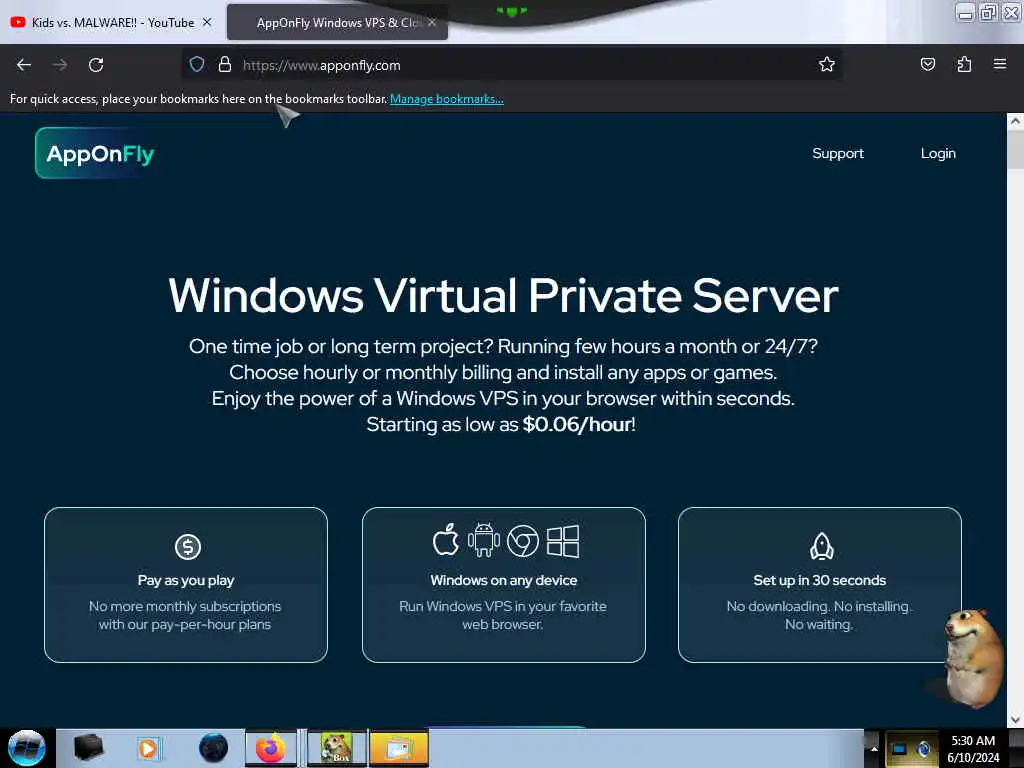The width and height of the screenshot is (1024, 768).
Task: Bookmark this page with the star icon
Action: [x=827, y=64]
